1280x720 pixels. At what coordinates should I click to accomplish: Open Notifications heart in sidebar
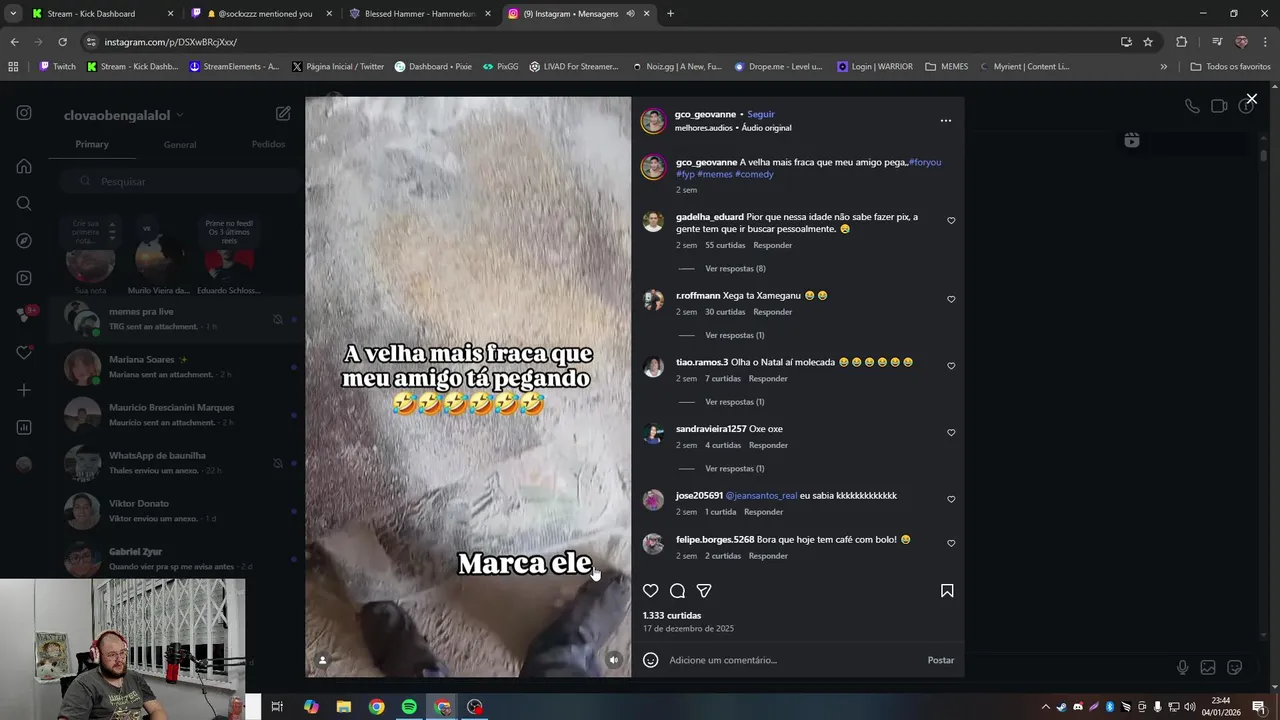(24, 353)
